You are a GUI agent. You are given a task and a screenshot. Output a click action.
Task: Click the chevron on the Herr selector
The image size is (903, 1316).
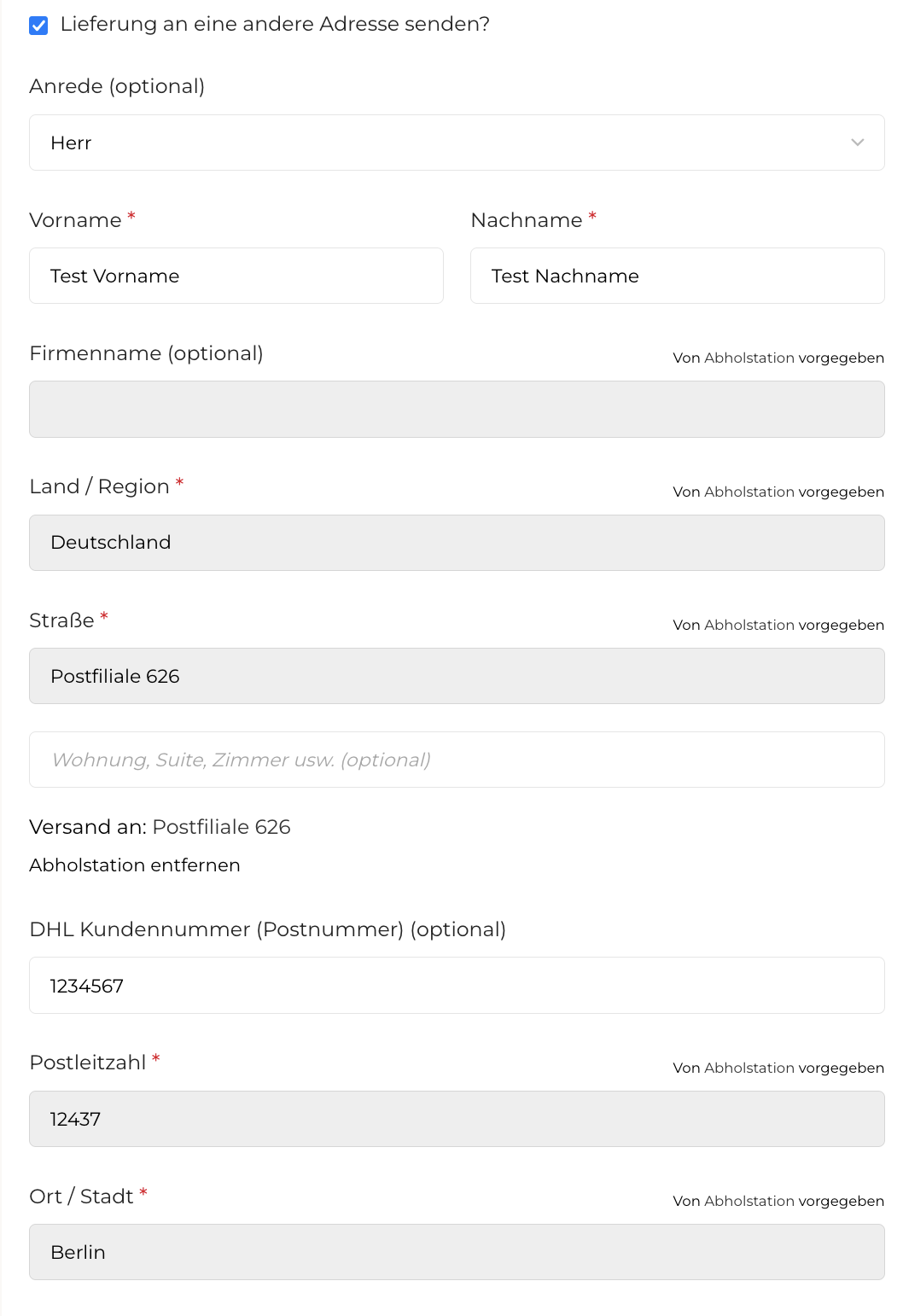click(x=858, y=143)
